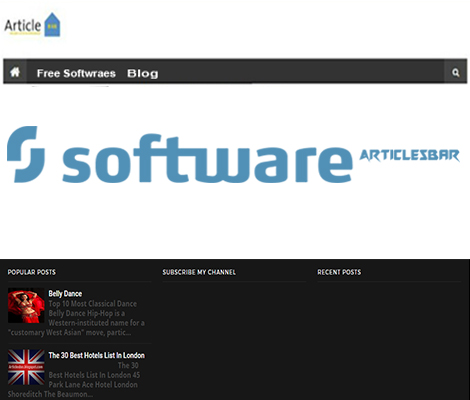This screenshot has height=400, width=470.
Task: Open the search magnifier icon
Action: coord(455,72)
